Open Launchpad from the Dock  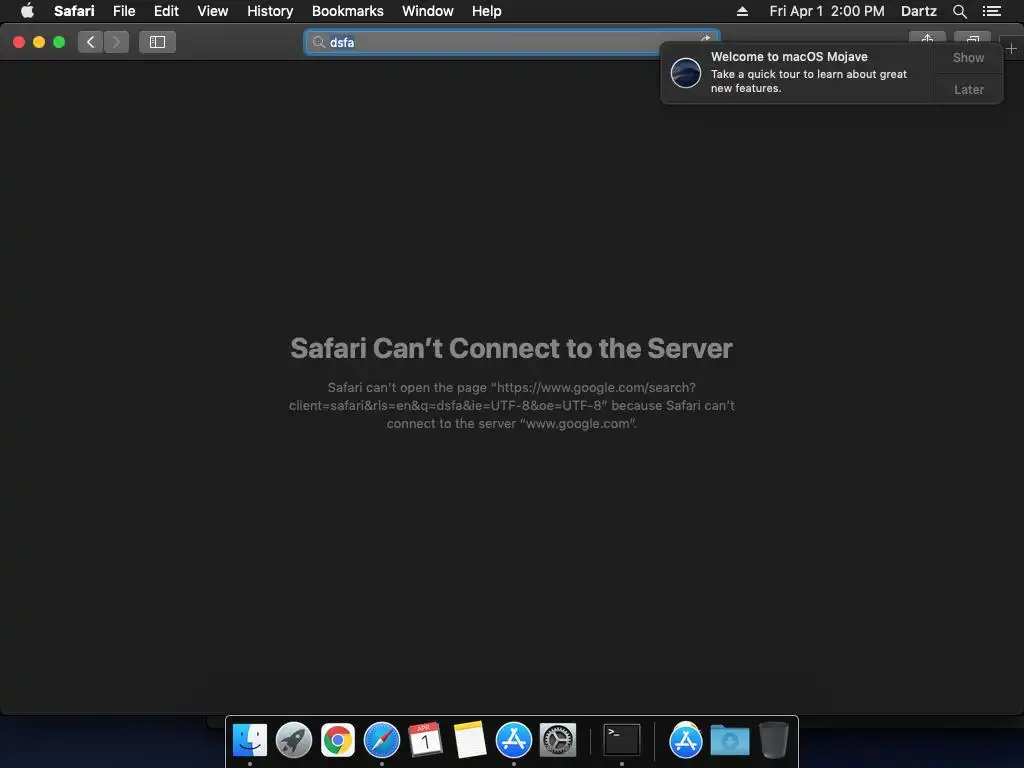(x=294, y=740)
